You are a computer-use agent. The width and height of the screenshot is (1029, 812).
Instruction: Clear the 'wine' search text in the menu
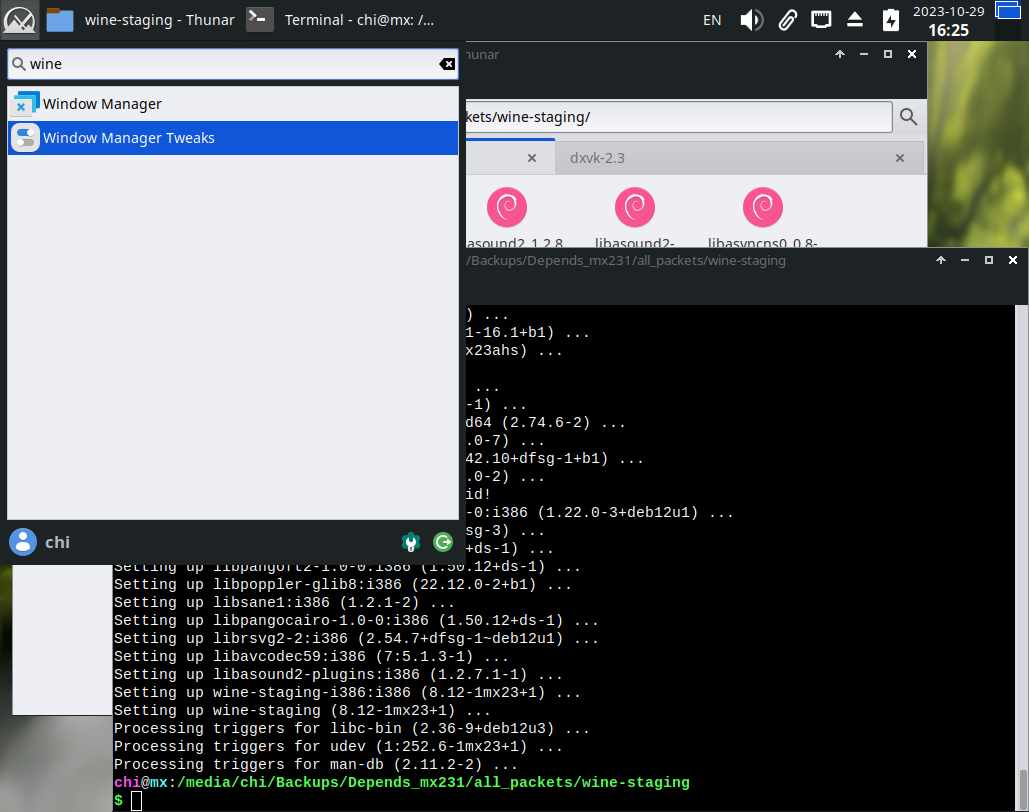(447, 64)
